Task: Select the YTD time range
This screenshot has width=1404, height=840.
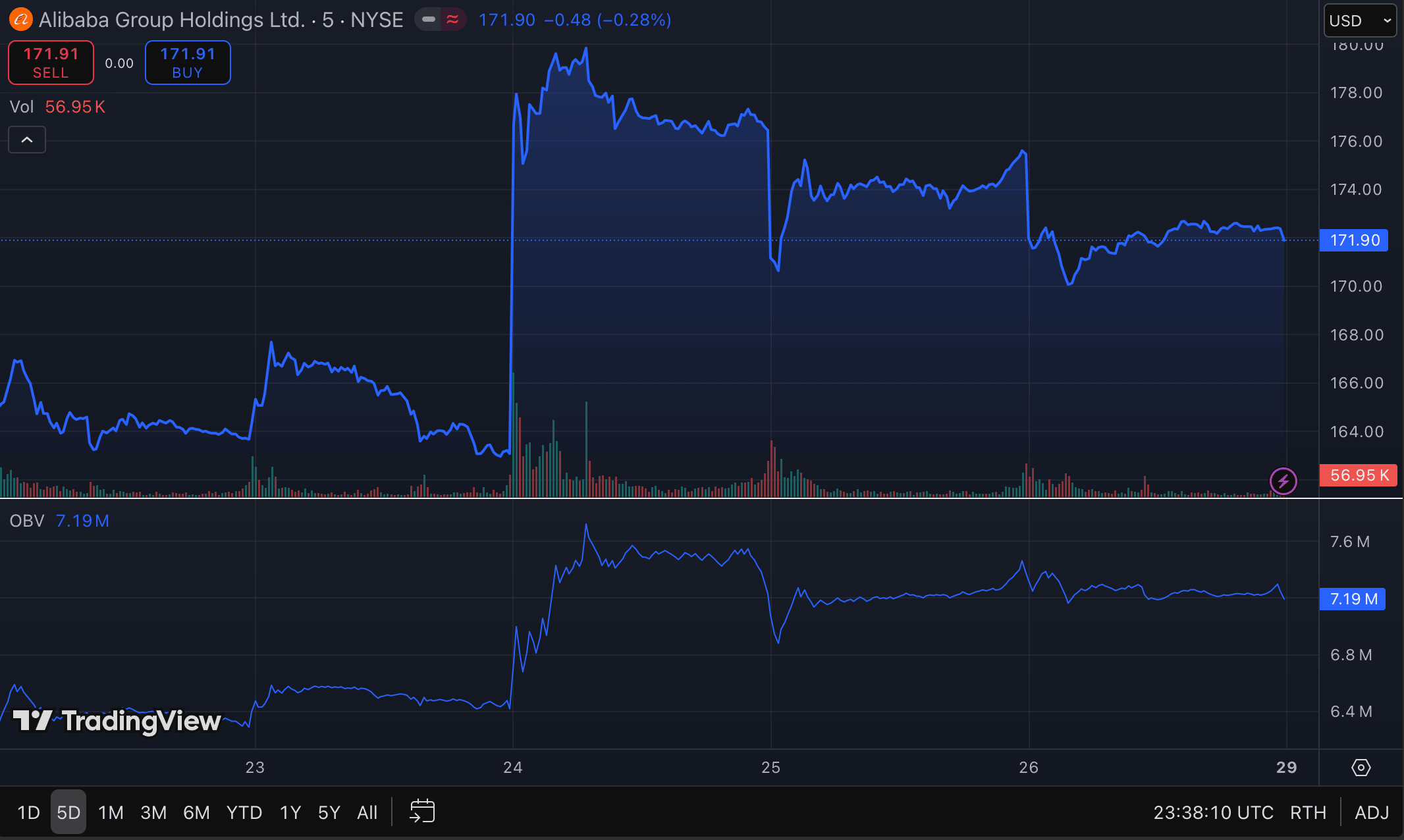Action: coord(244,812)
